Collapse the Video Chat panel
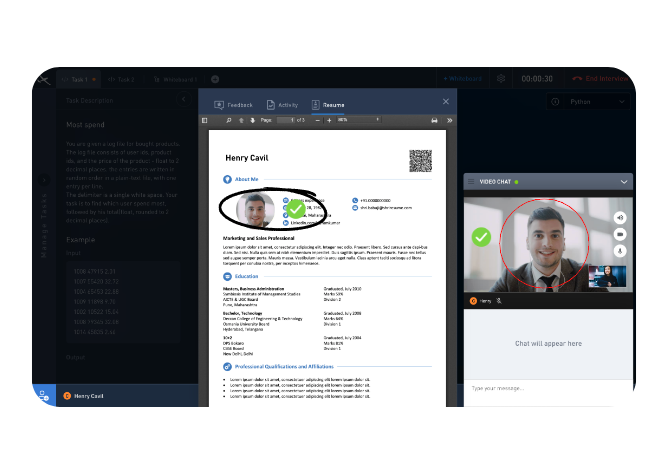This screenshot has width=668, height=474. coord(624,182)
